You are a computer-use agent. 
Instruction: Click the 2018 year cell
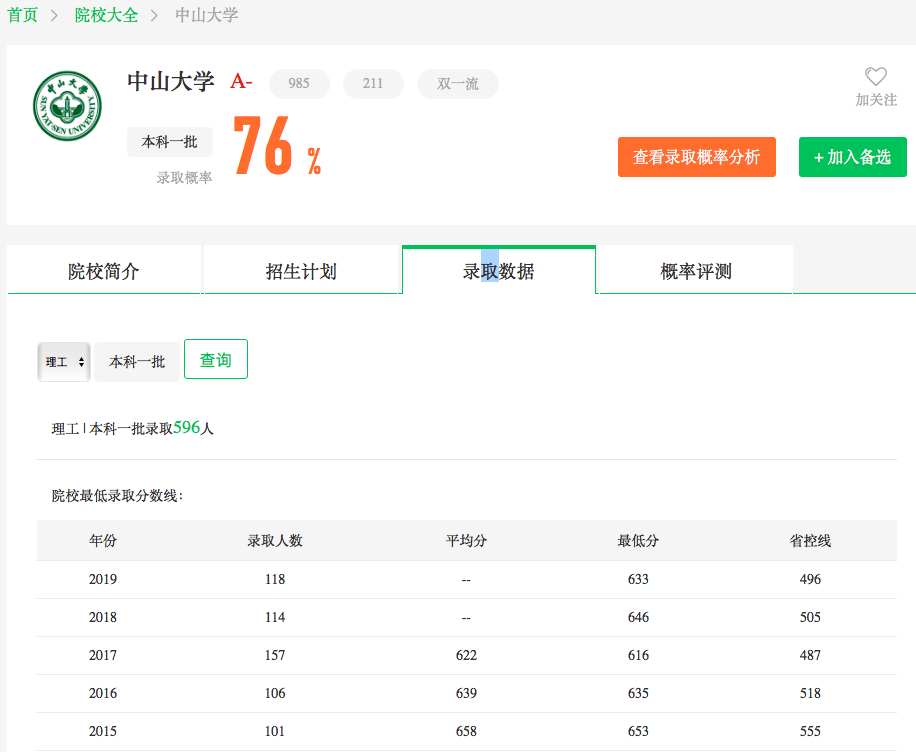point(103,617)
